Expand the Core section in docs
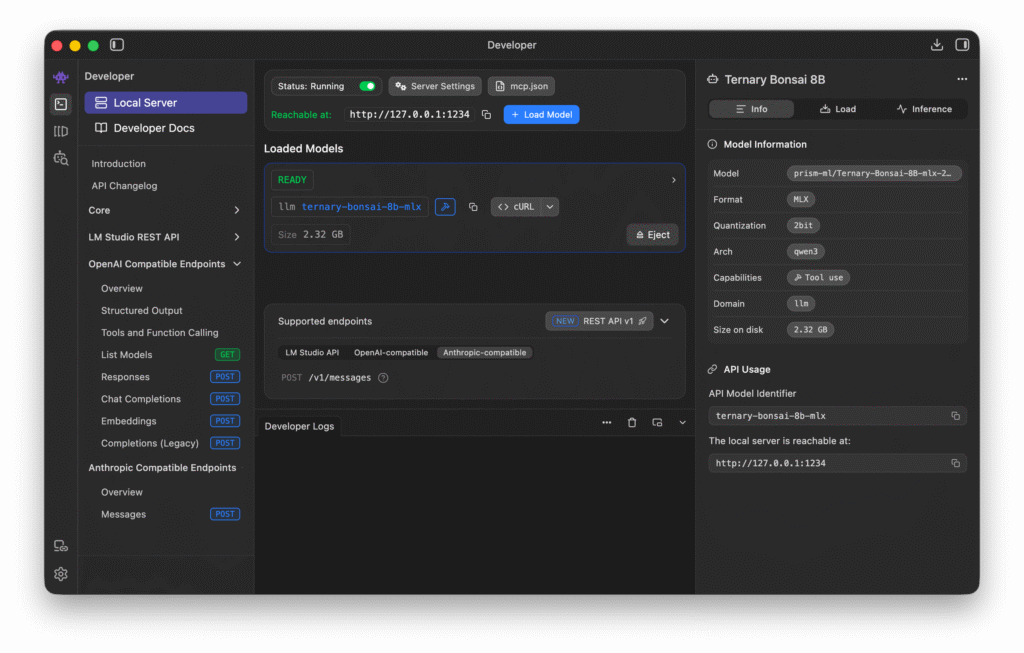 [237, 211]
